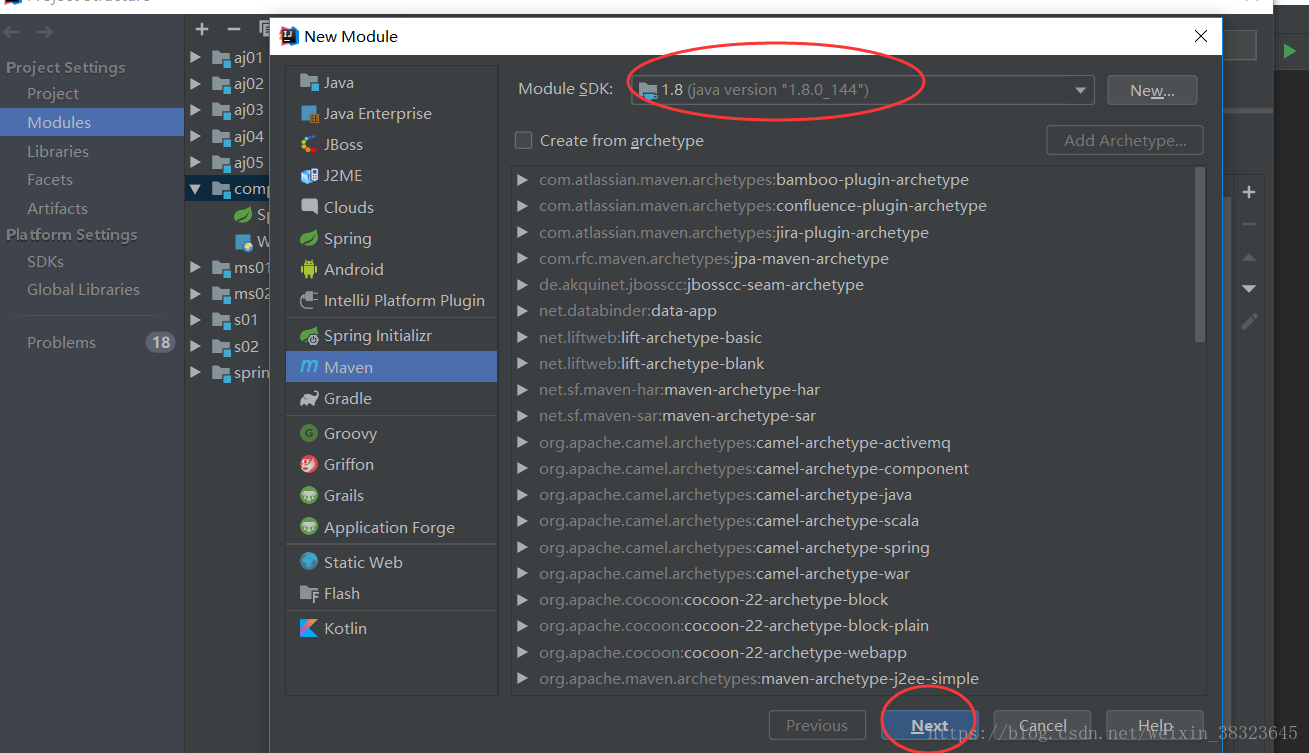Open SDKs platform settings
1309x753 pixels.
[x=45, y=261]
